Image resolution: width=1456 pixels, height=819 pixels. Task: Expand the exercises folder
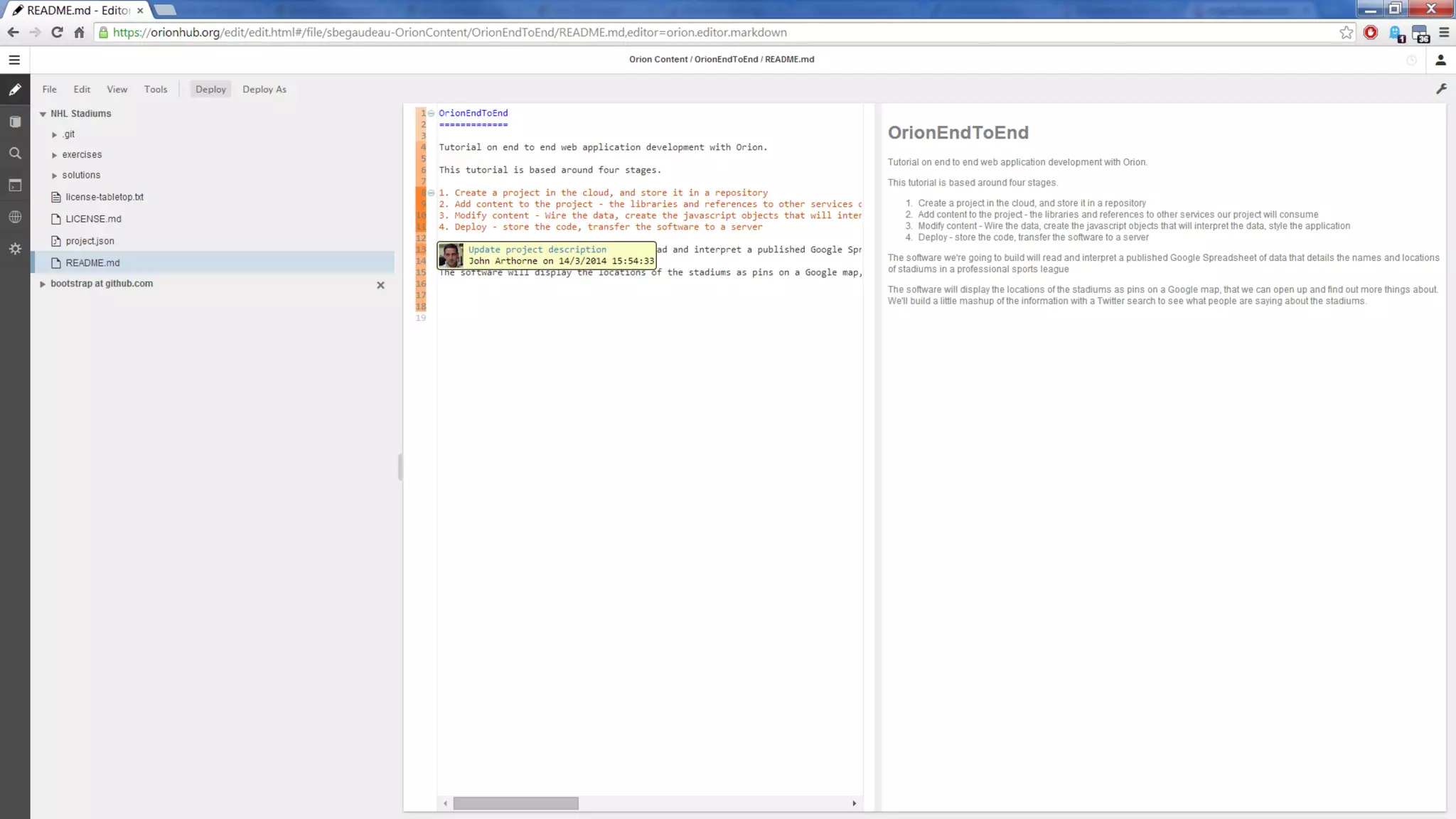coord(54,155)
